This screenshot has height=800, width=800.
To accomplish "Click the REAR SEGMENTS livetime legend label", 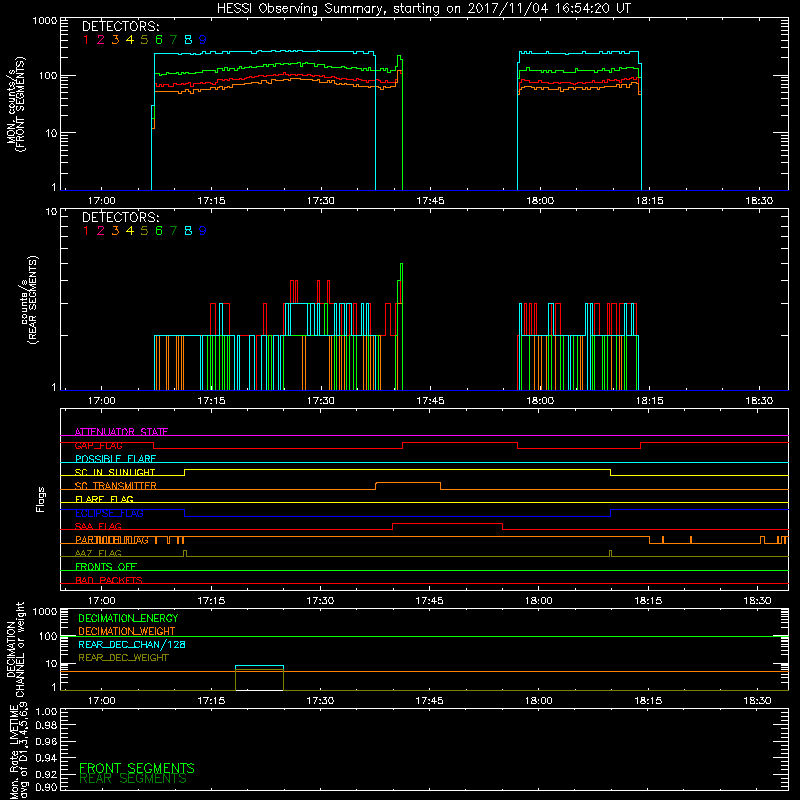I will [133, 779].
